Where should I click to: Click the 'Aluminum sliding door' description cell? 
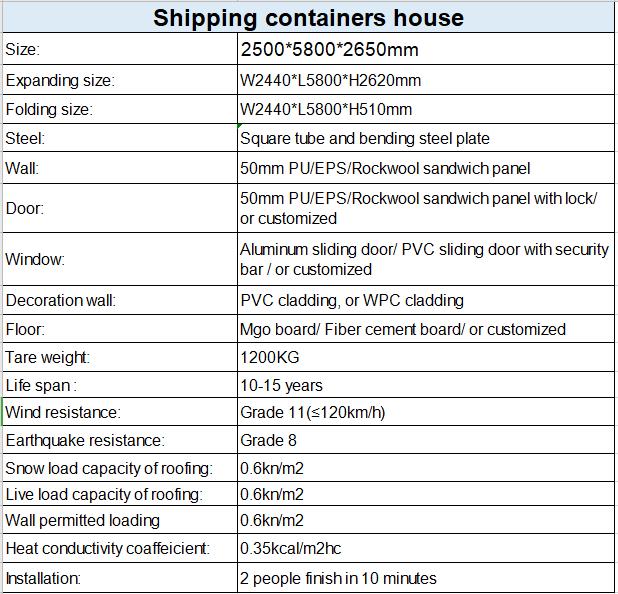pos(424,259)
